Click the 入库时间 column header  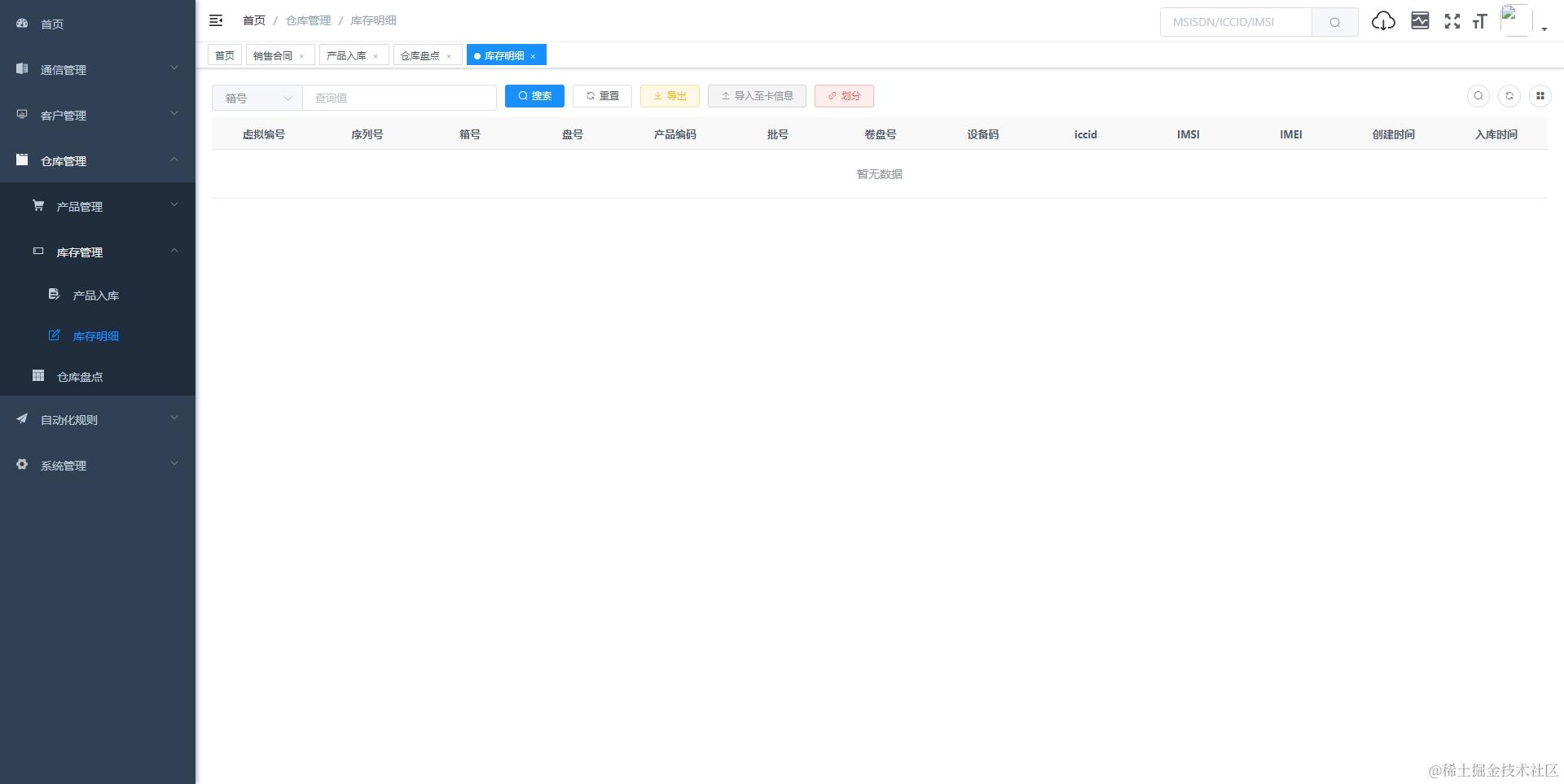tap(1496, 134)
